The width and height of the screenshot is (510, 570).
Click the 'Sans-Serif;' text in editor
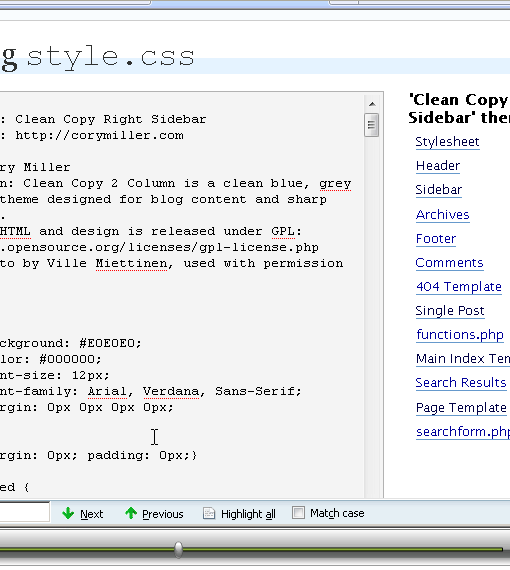[x=258, y=392]
